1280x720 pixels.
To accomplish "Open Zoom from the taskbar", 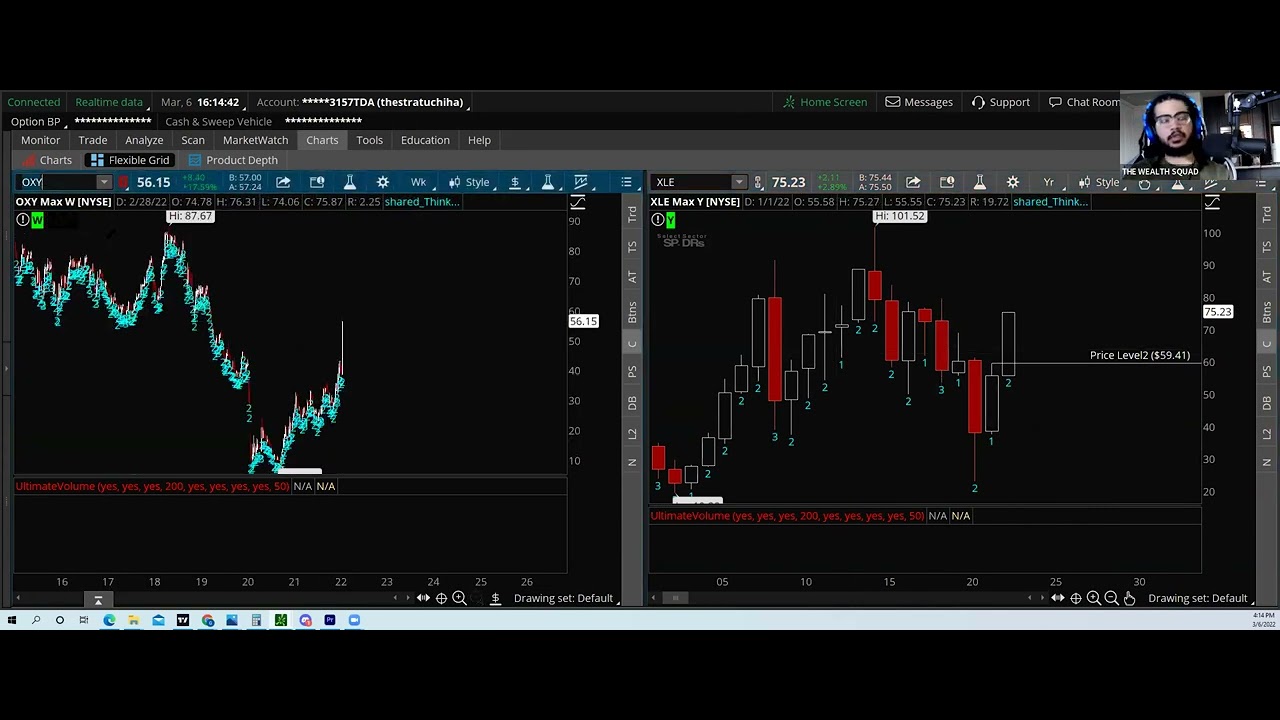I will [x=354, y=620].
